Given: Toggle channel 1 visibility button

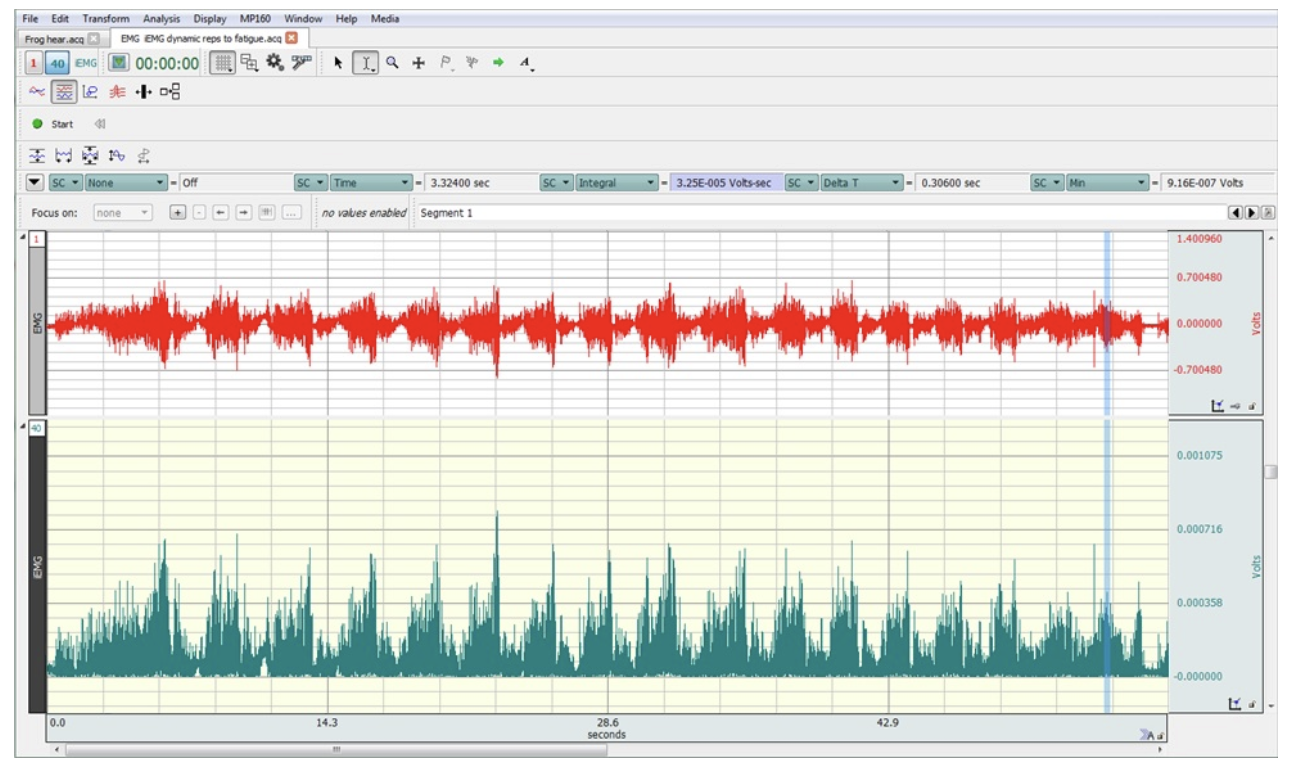Looking at the screenshot, I should pos(35,63).
